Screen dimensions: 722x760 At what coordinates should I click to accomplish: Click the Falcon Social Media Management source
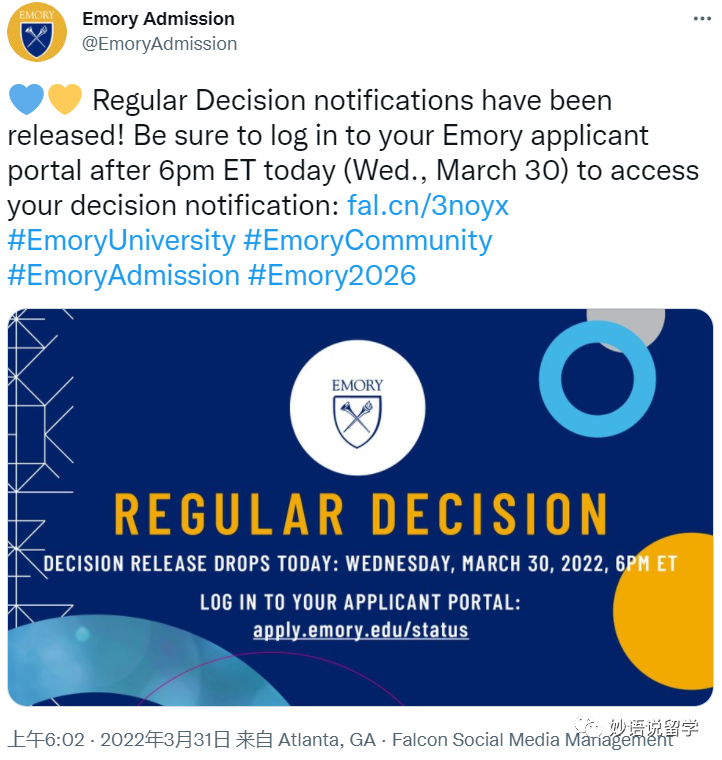(532, 740)
